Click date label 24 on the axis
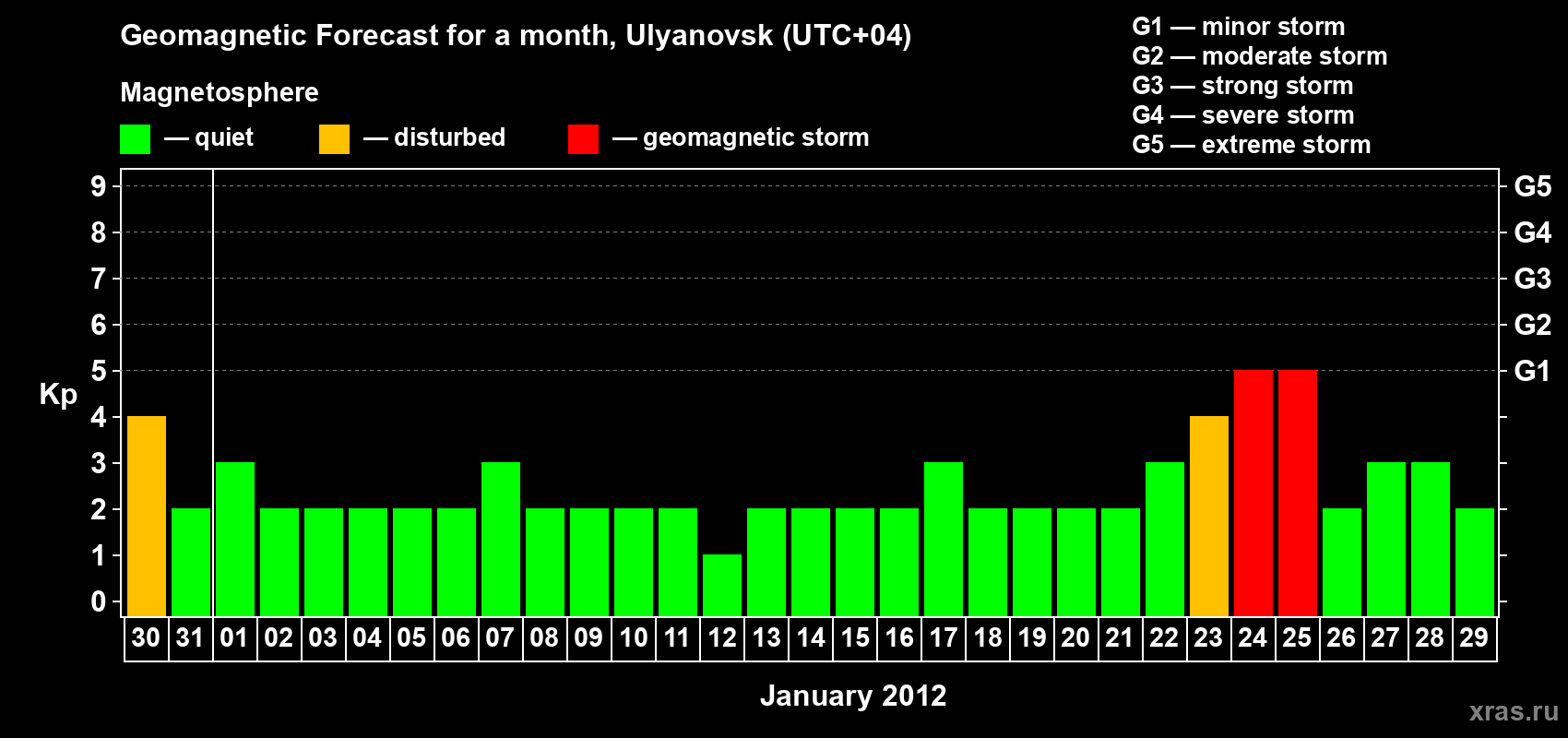The width and height of the screenshot is (1568, 738). (x=1253, y=637)
